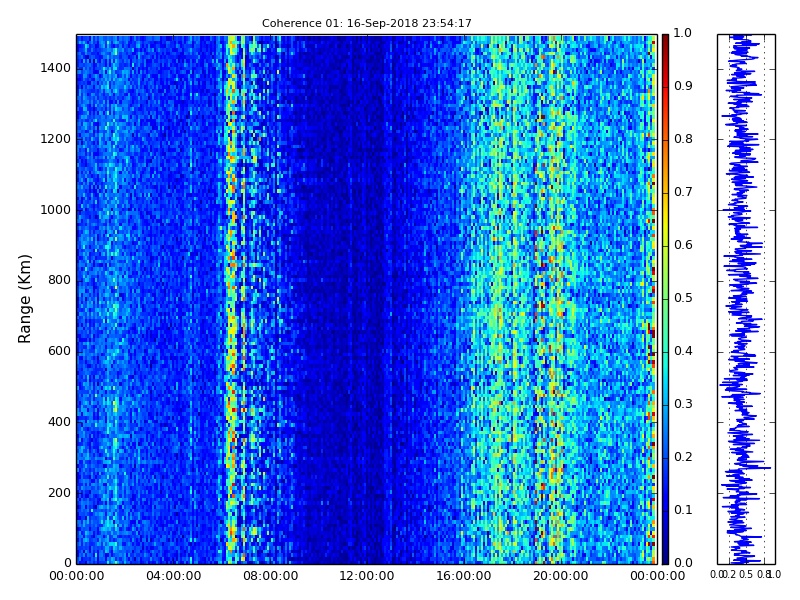This screenshot has height=600, width=800.
Task: Click the 0.2 colorbar tick label
Action: pyautogui.click(x=683, y=457)
